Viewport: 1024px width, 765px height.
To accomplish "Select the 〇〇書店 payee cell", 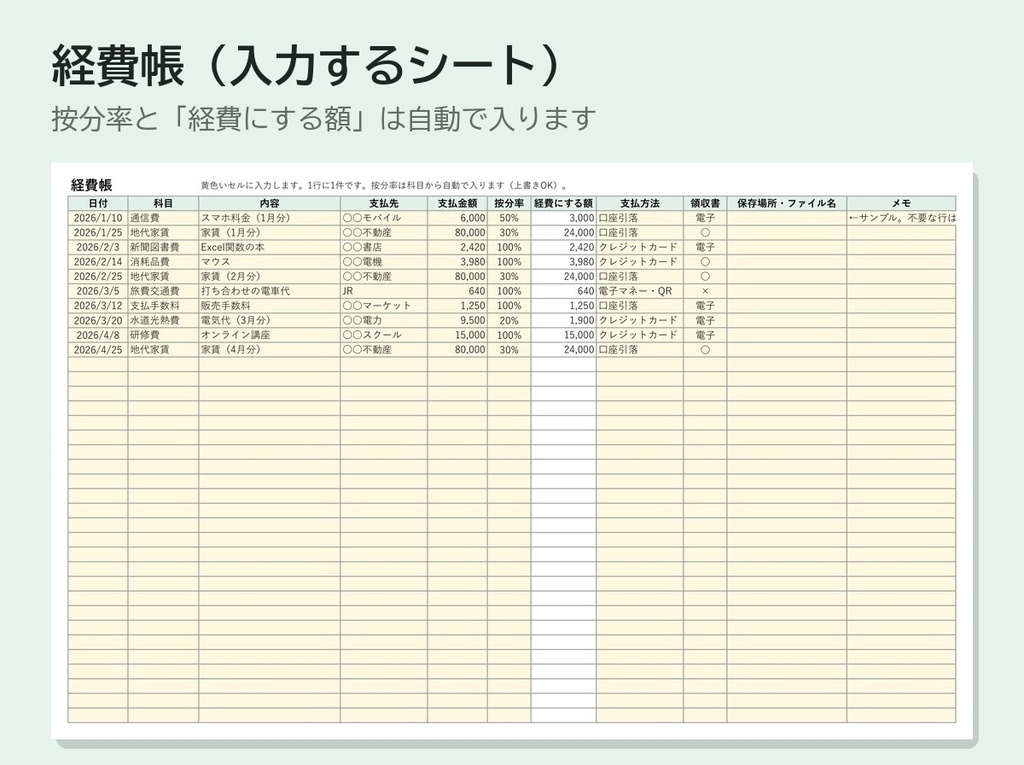I will coord(384,247).
